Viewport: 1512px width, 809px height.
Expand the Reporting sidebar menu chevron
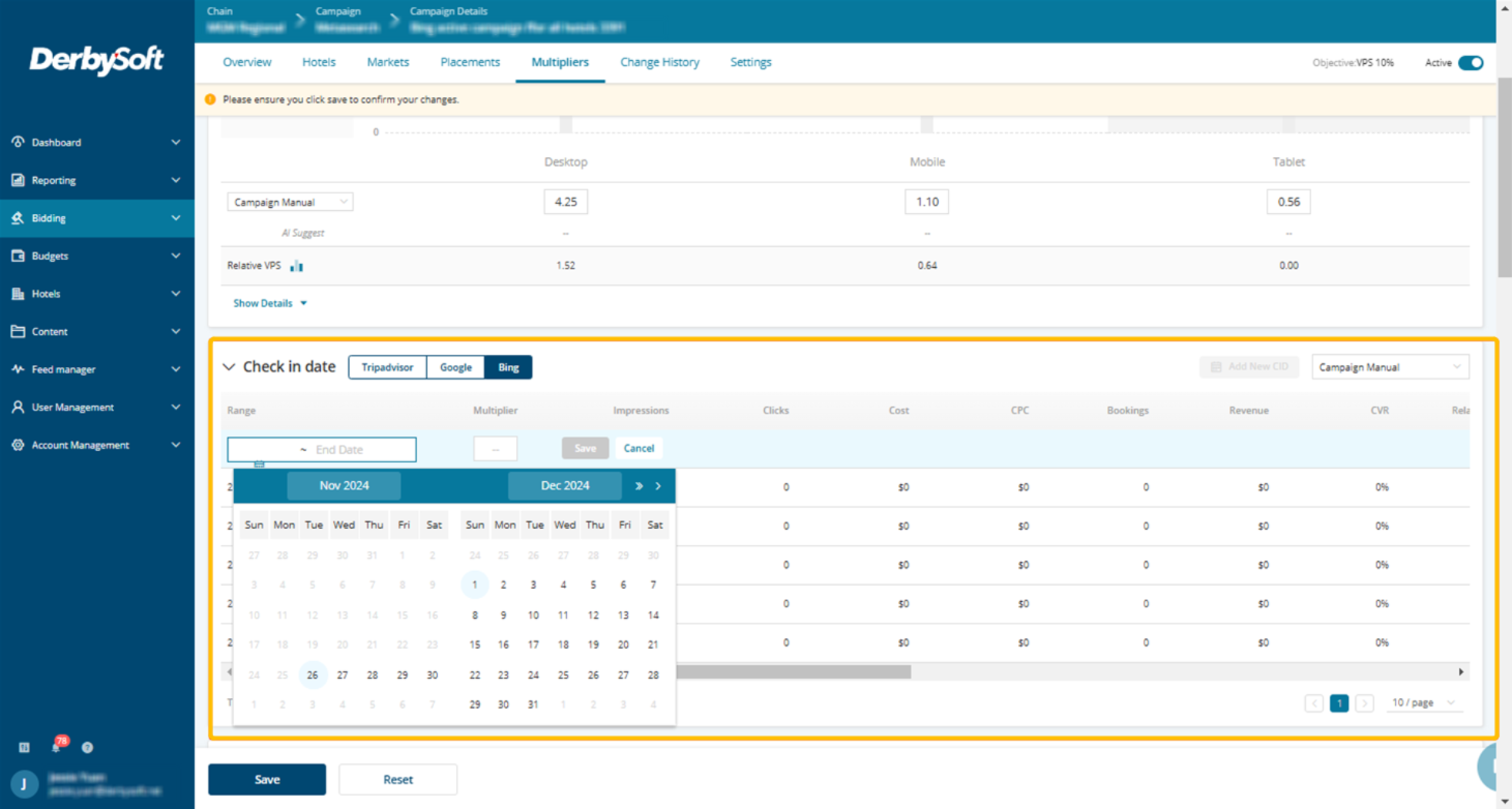coord(176,180)
